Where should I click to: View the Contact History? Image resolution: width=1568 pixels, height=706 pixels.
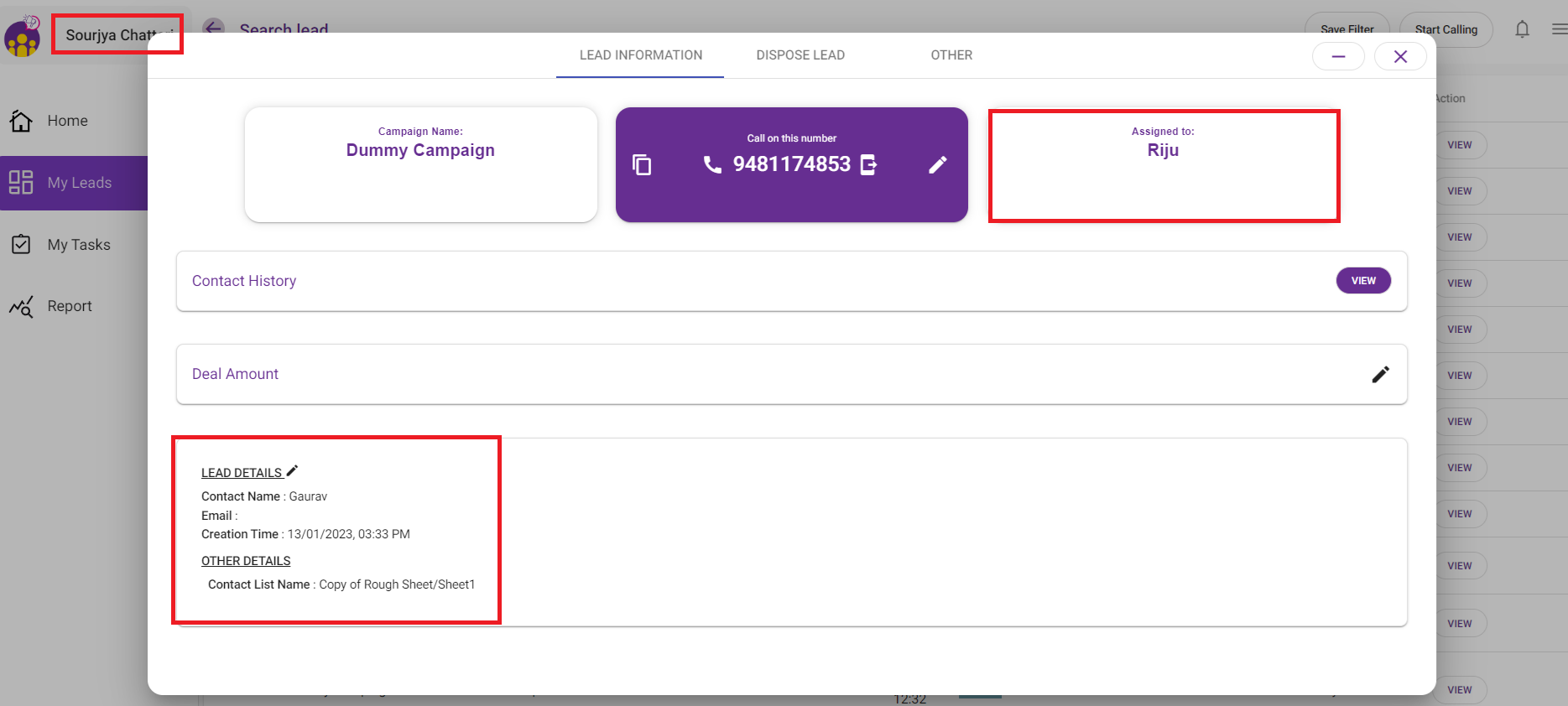tap(1363, 281)
